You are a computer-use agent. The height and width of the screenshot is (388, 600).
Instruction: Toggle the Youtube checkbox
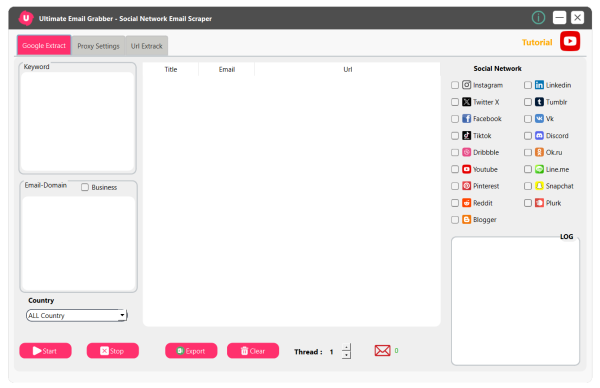(455, 170)
